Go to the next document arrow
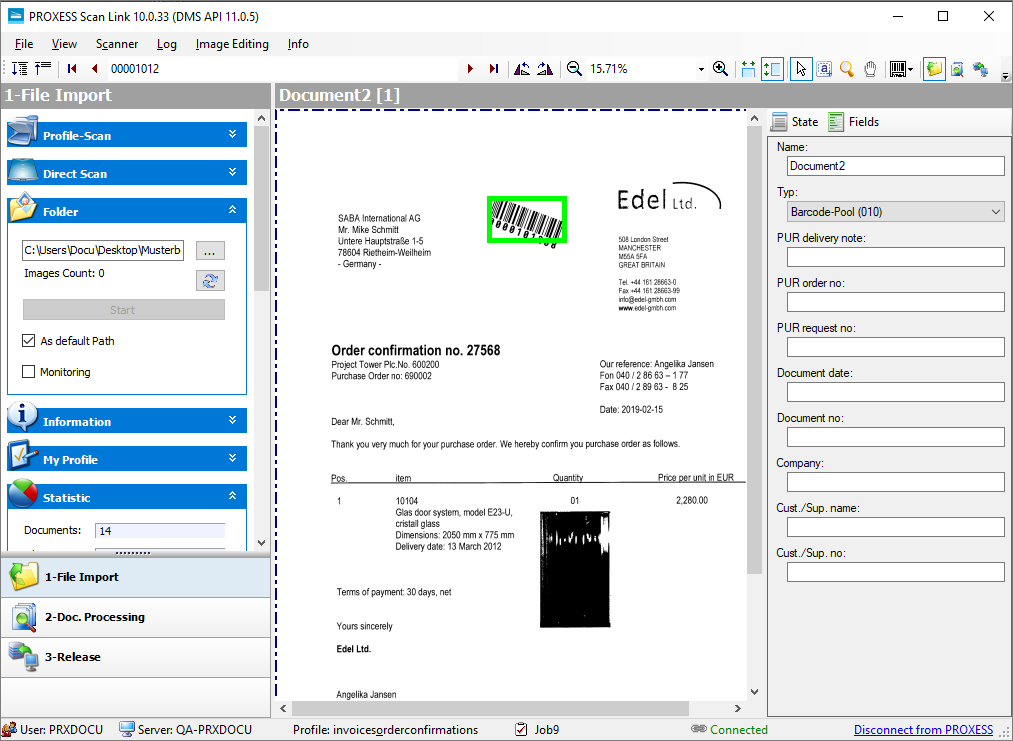 (470, 69)
